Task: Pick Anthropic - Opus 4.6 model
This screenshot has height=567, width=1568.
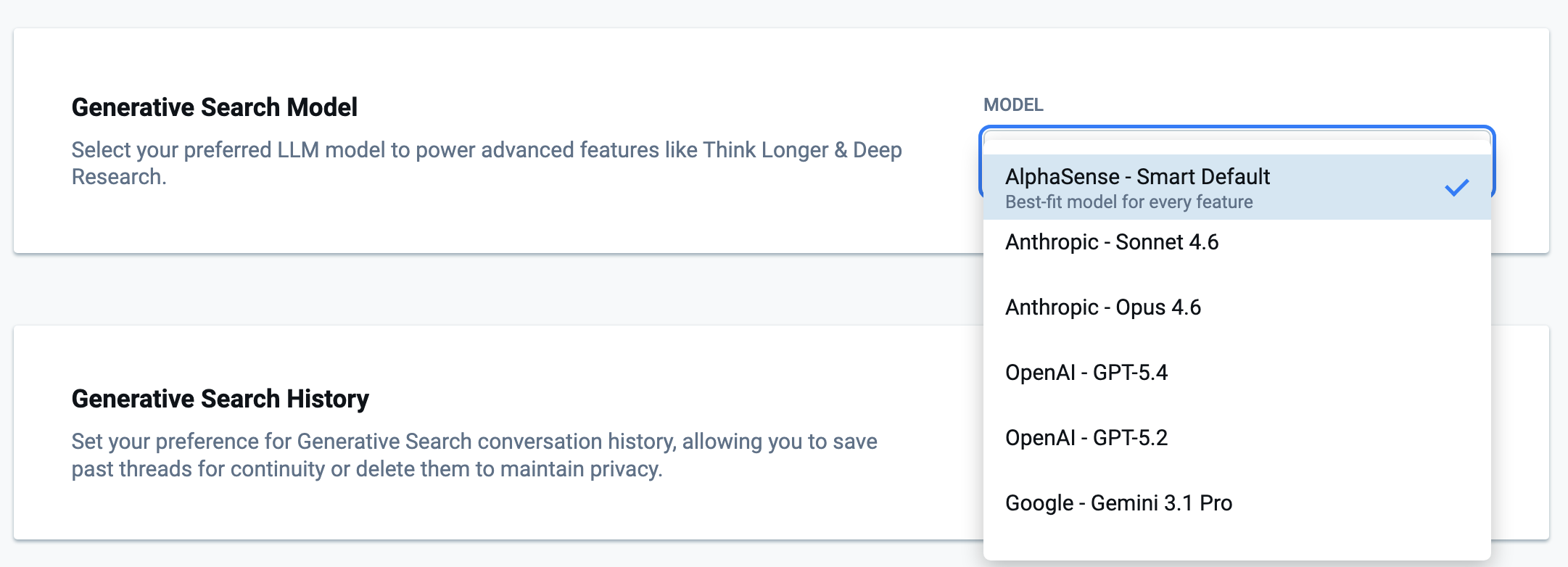Action: pyautogui.click(x=1103, y=307)
